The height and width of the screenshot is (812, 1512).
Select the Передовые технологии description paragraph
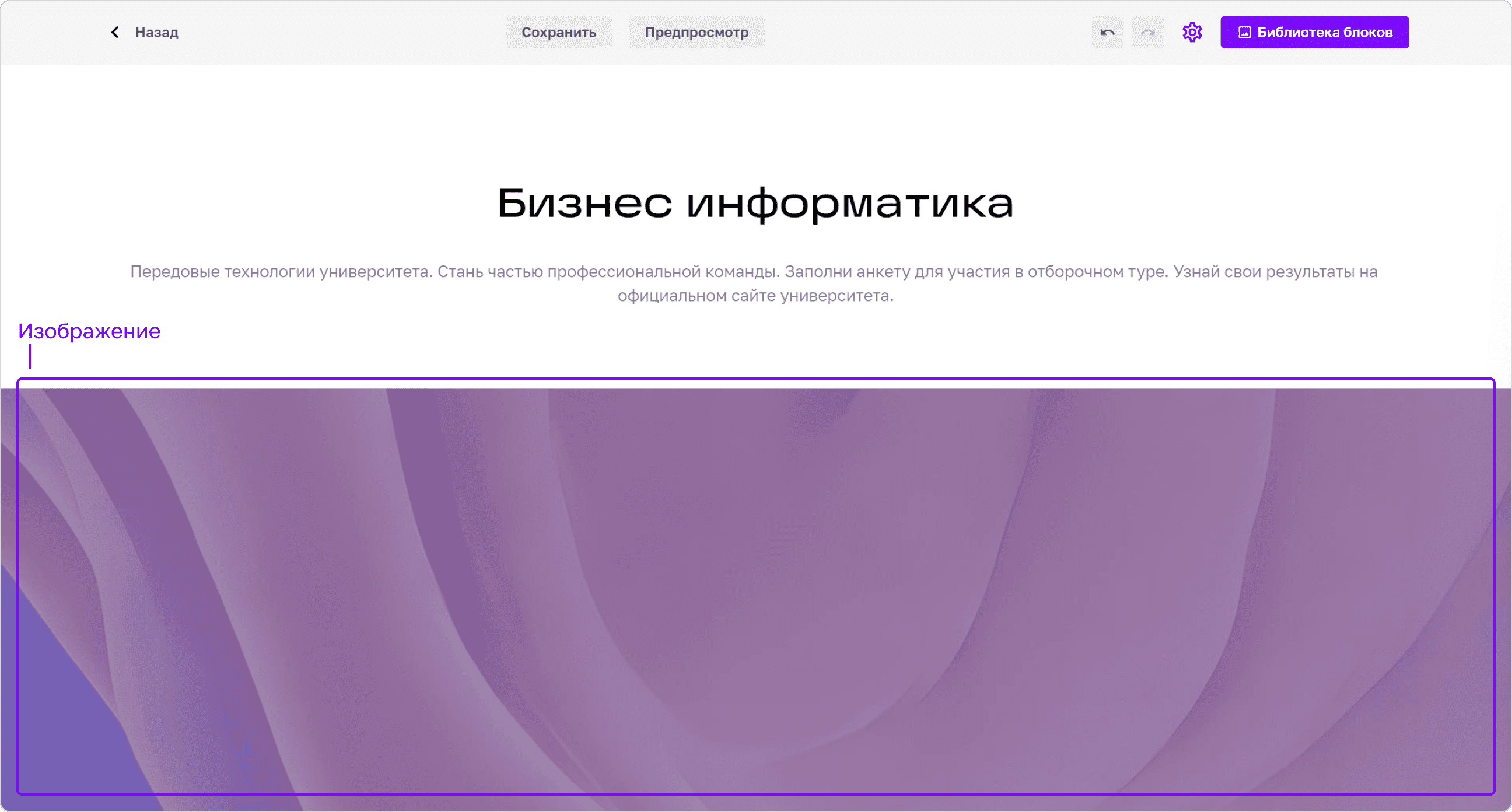[754, 283]
